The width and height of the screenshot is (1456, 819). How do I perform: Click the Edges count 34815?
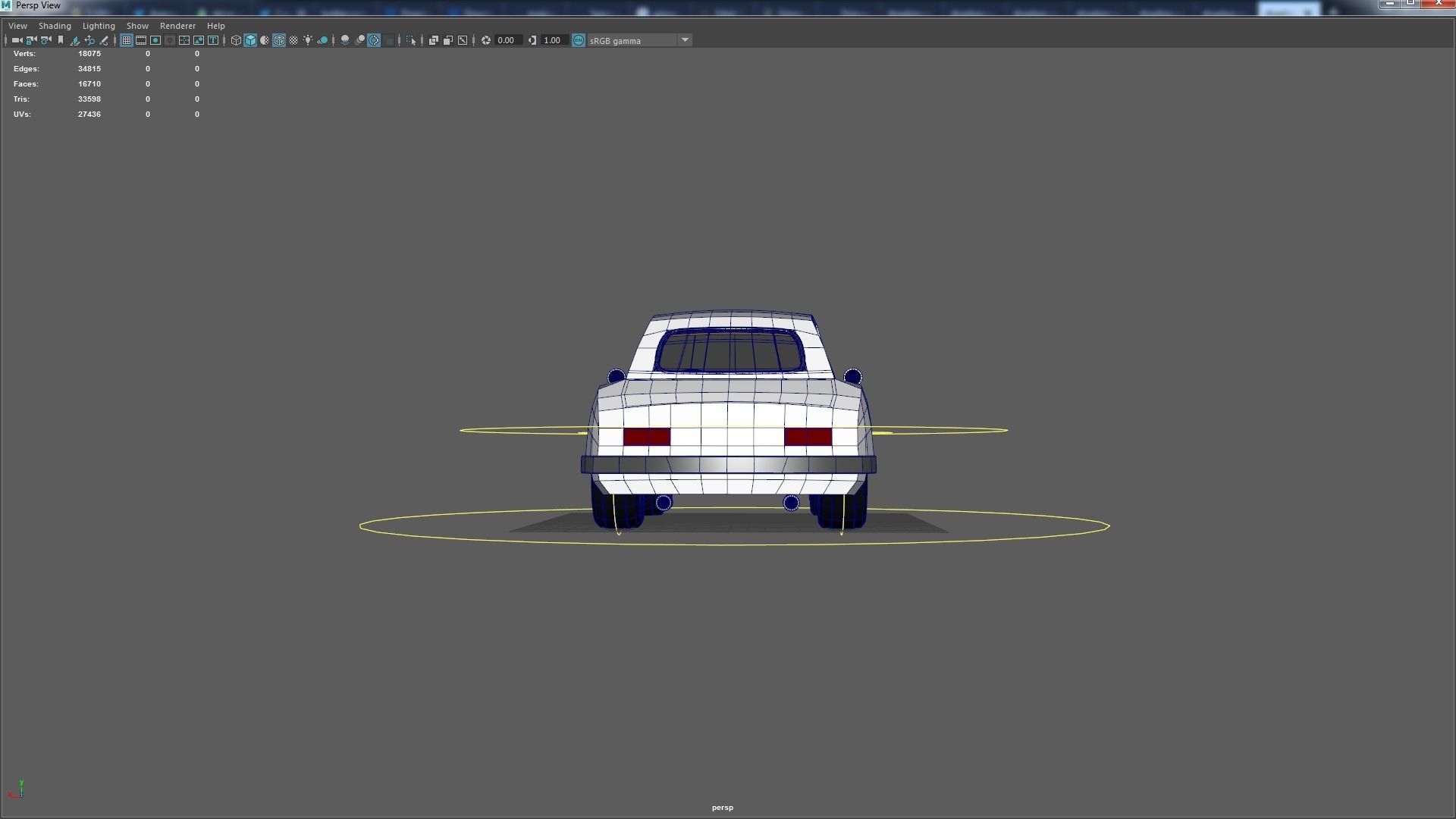pyautogui.click(x=89, y=69)
